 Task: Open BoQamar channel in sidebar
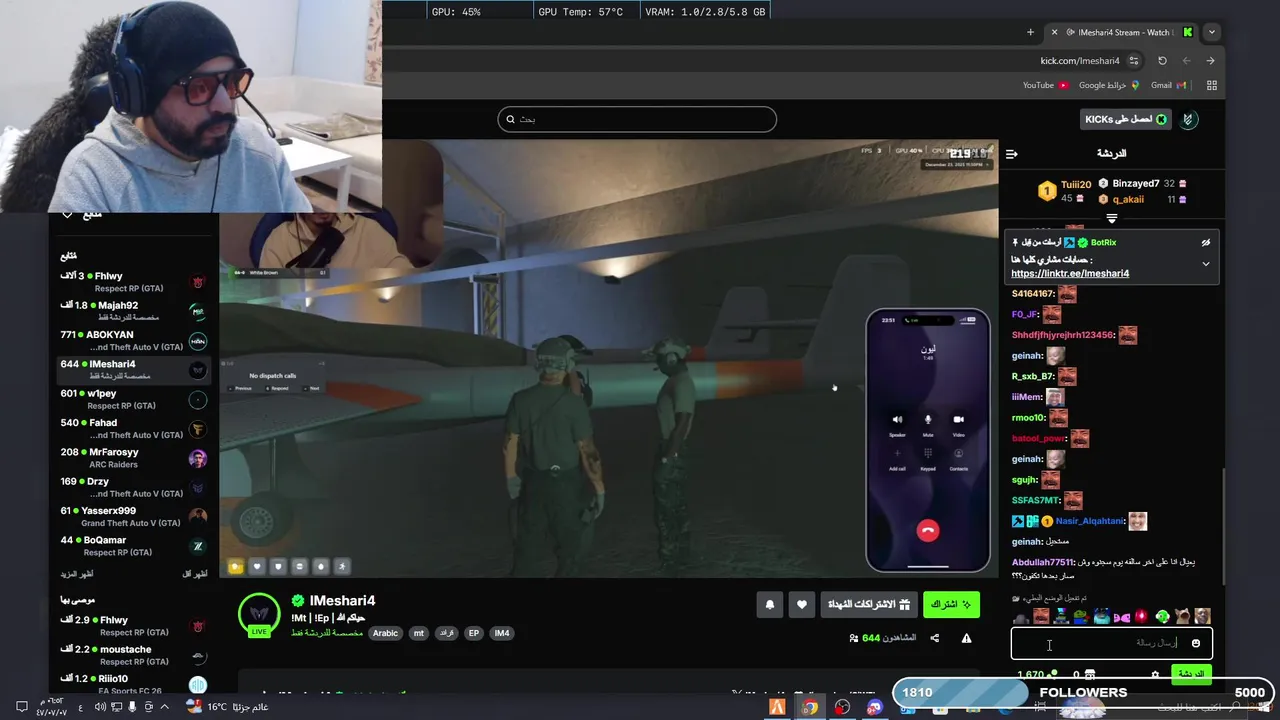(x=133, y=546)
